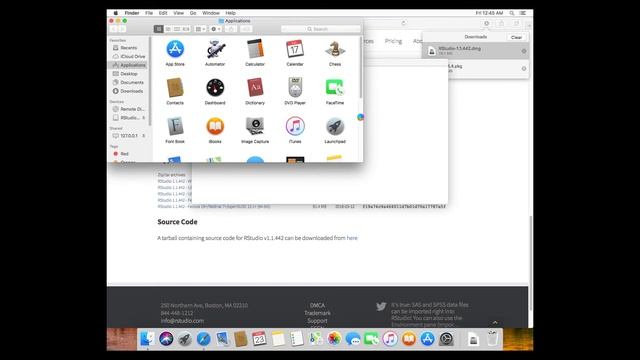Click Finder icon in the Dock

[x=147, y=339]
